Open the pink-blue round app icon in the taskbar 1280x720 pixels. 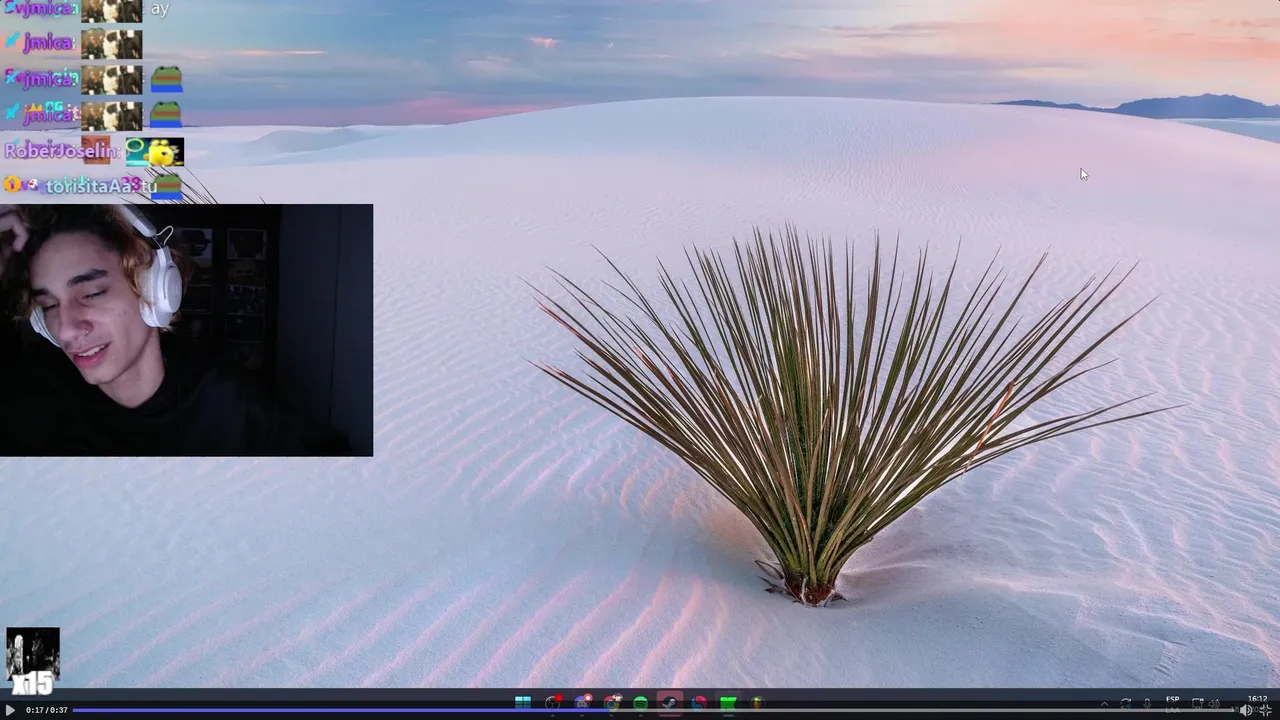click(x=699, y=702)
